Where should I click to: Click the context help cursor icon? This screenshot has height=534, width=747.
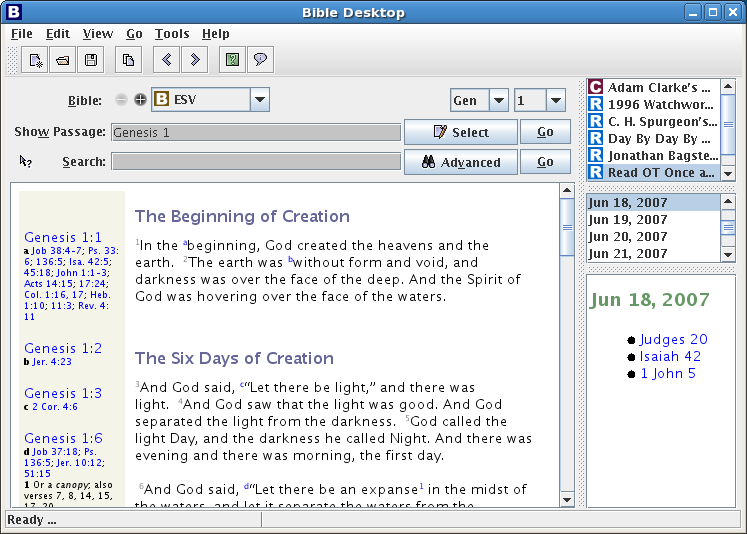click(26, 161)
